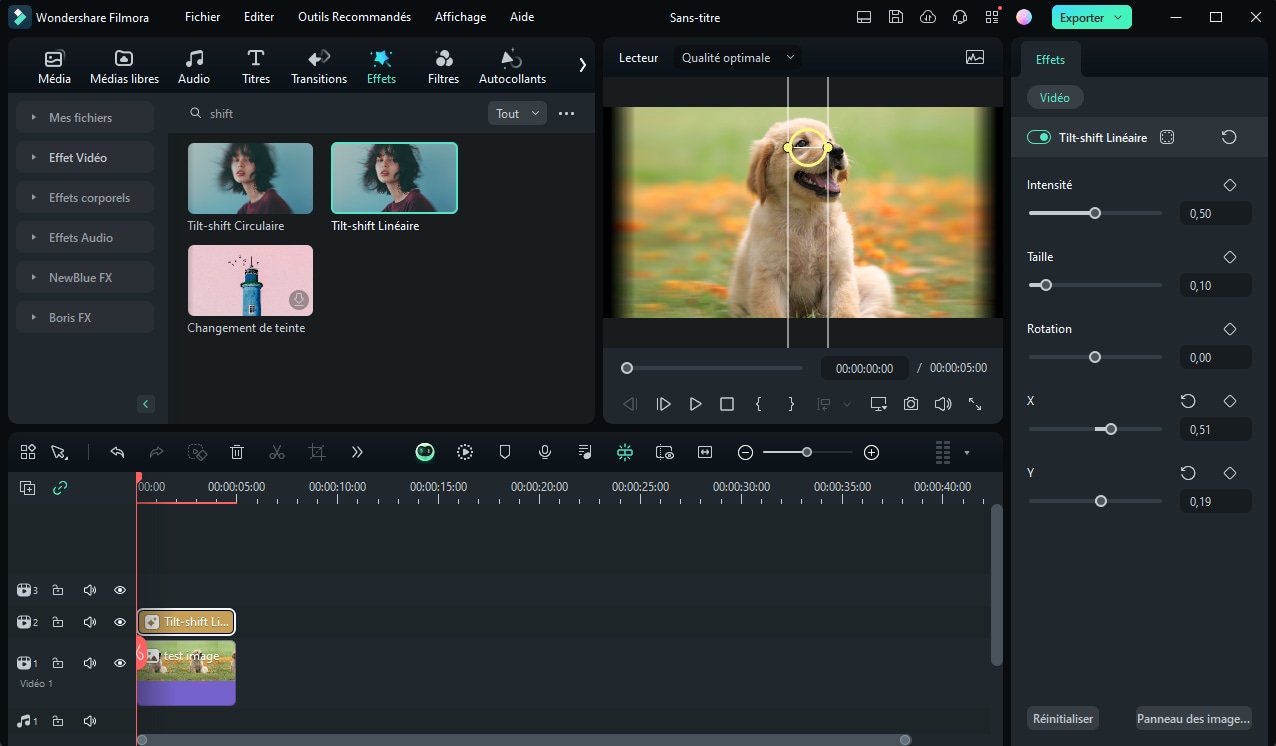Adjust preview volume
This screenshot has width=1276, height=746.
pos(943,404)
